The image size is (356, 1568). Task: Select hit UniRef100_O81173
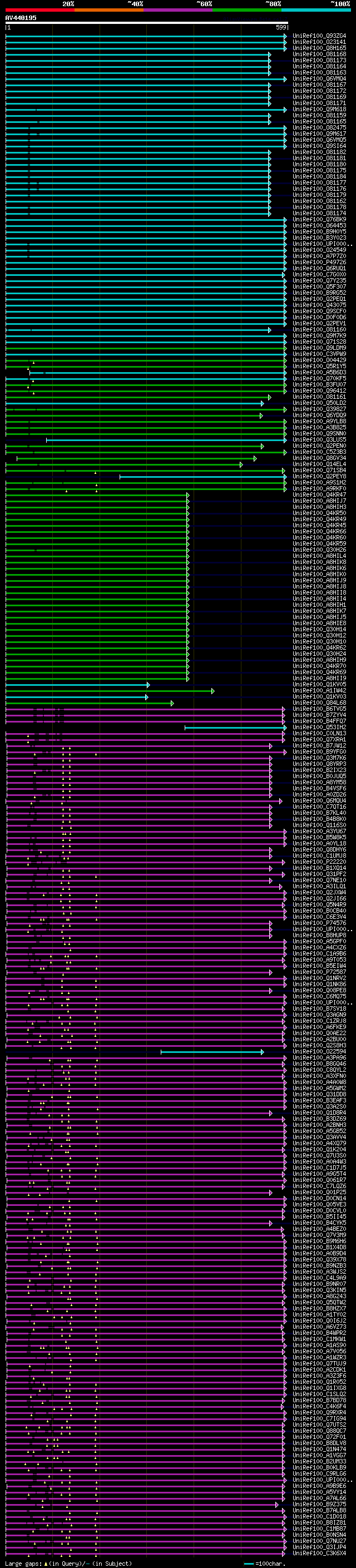point(319,60)
